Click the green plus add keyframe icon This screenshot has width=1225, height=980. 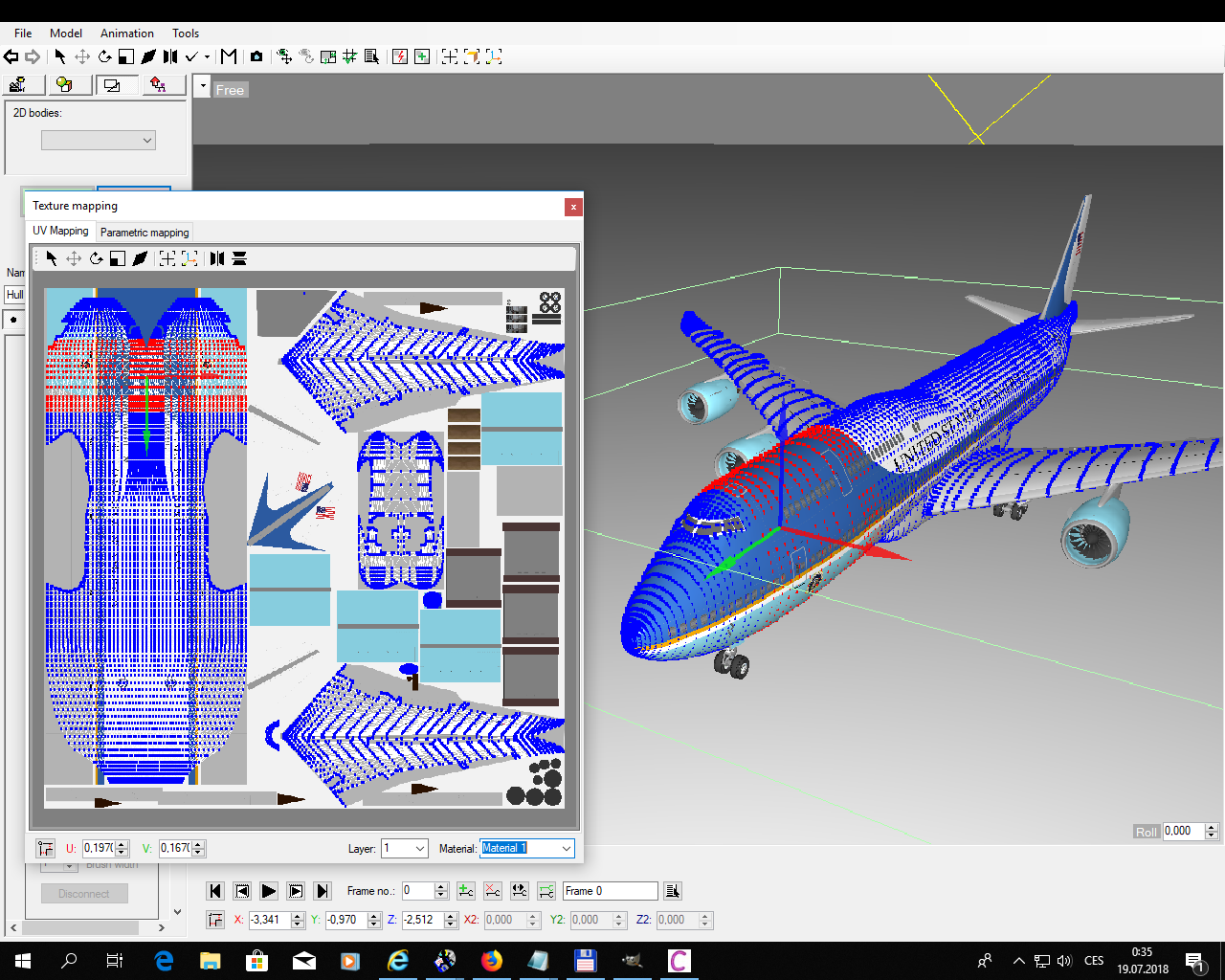465,891
